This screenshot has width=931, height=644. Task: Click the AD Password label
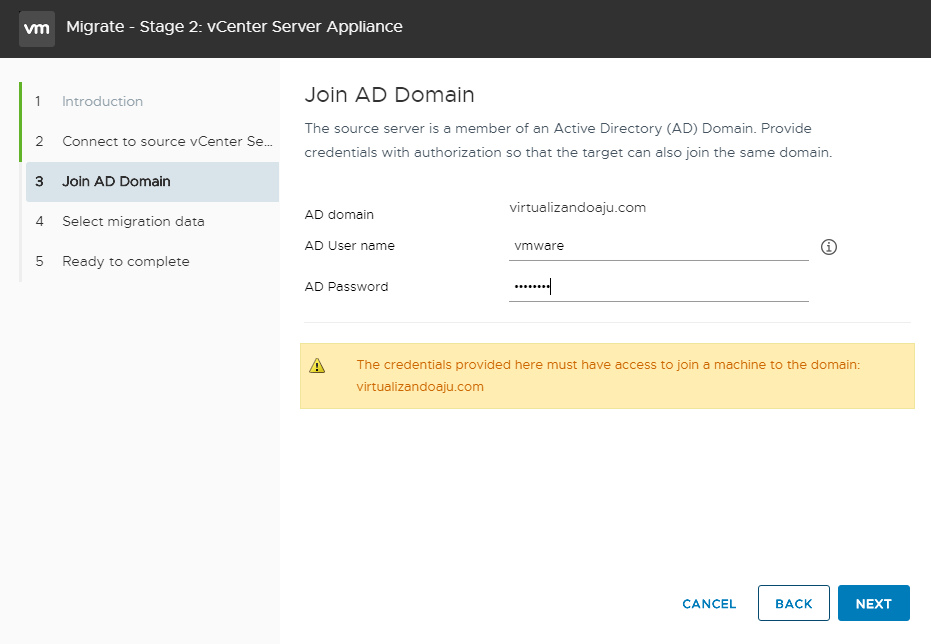click(x=346, y=287)
